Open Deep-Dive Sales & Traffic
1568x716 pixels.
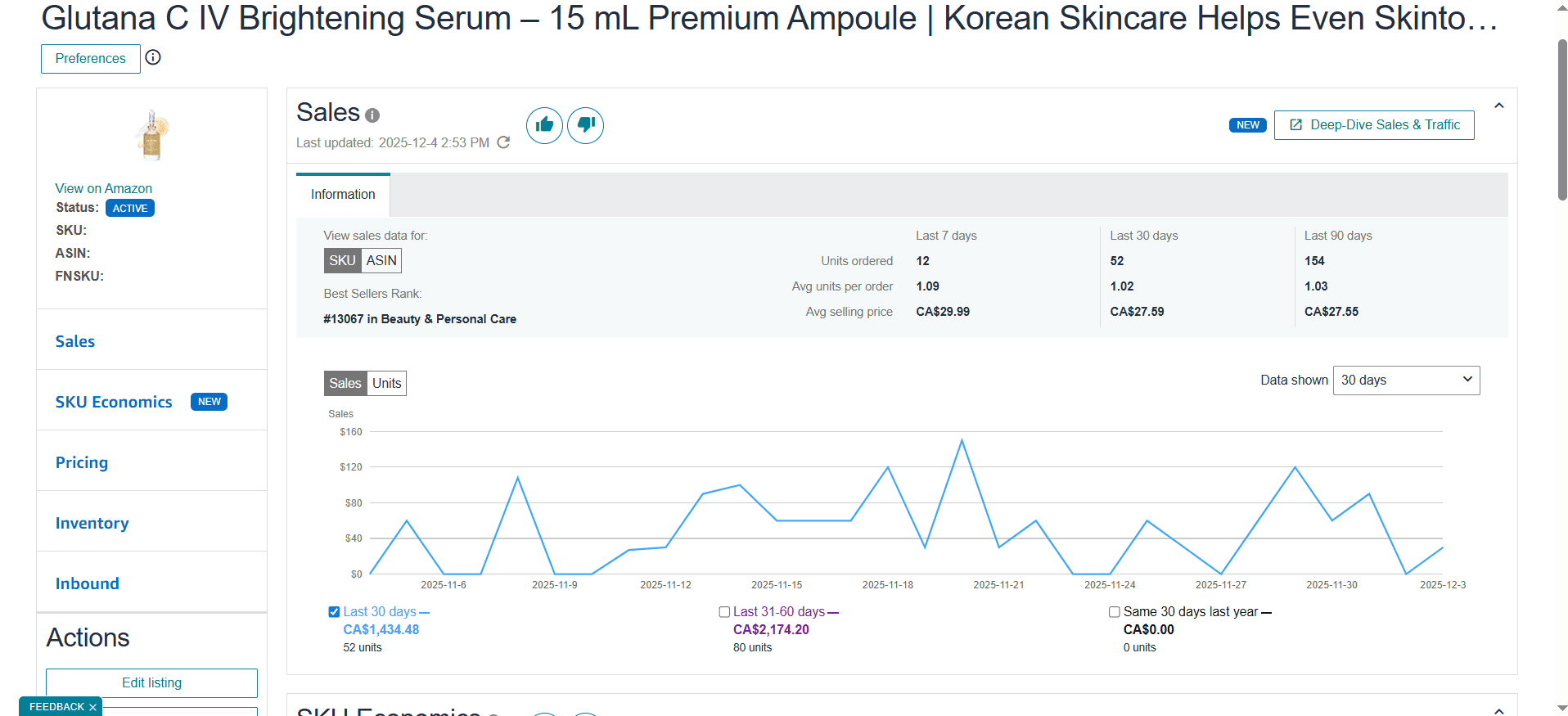tap(1374, 125)
